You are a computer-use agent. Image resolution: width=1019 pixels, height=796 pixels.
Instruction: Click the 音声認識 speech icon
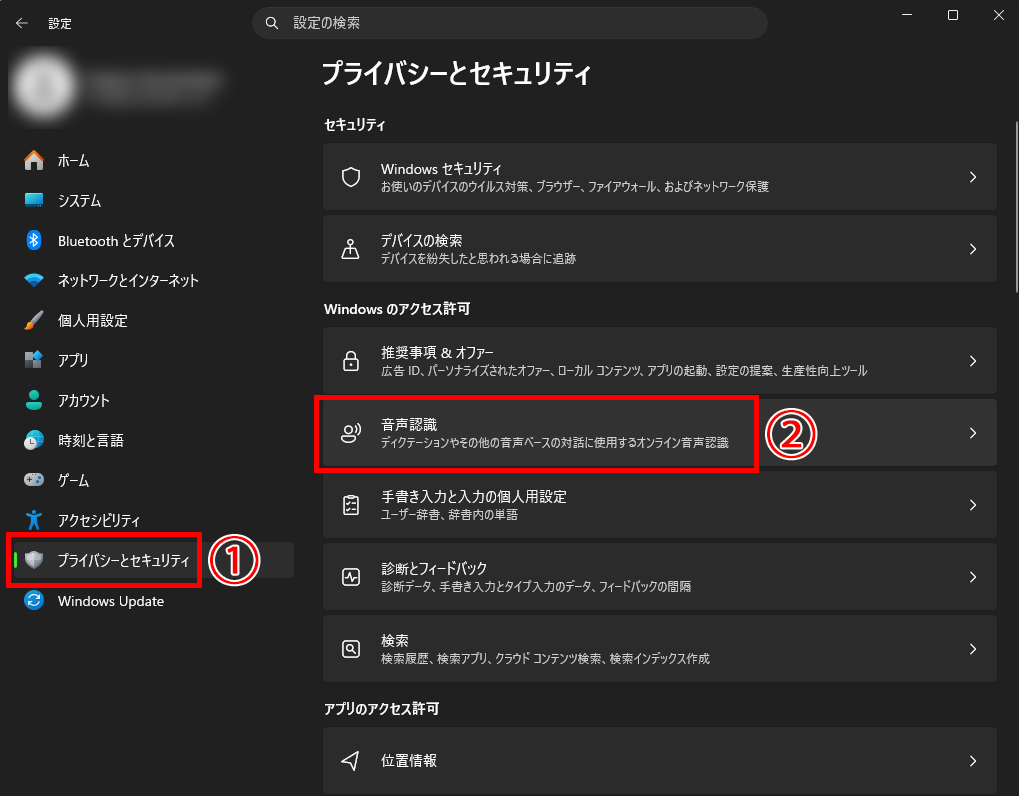pyautogui.click(x=351, y=433)
